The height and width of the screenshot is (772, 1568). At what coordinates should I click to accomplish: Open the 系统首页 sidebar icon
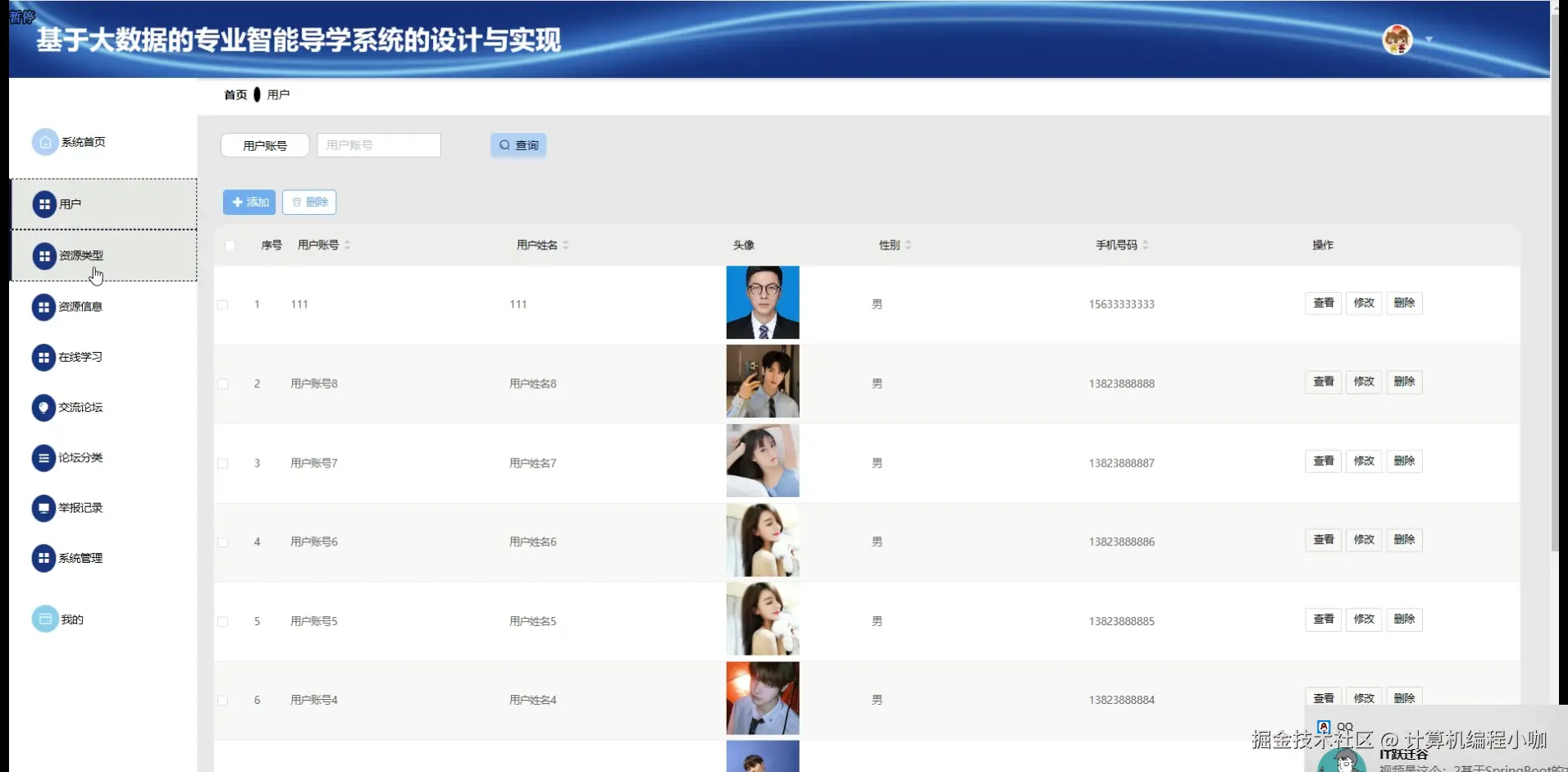[x=45, y=142]
